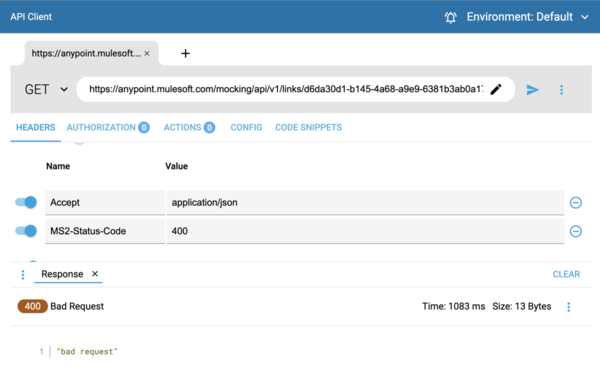The image size is (600, 374).
Task: Click the notification bell icon
Action: (x=450, y=17)
